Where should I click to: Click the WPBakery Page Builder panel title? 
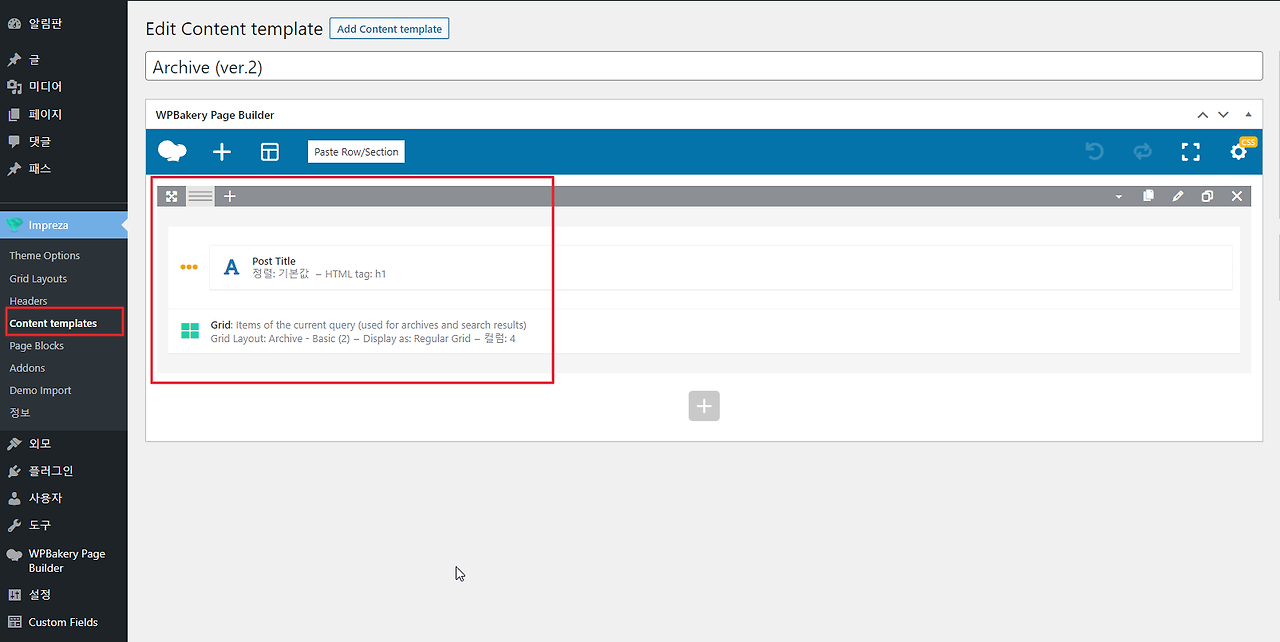click(215, 115)
